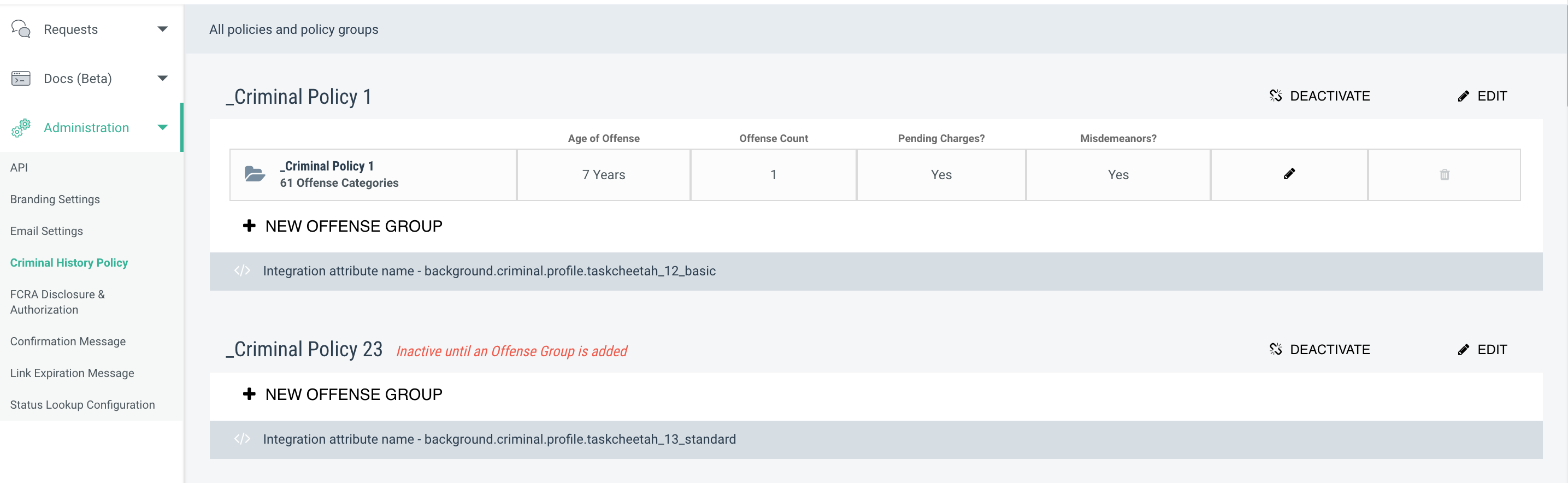Open Confirmation Message settings
The height and width of the screenshot is (483, 1568).
(68, 341)
